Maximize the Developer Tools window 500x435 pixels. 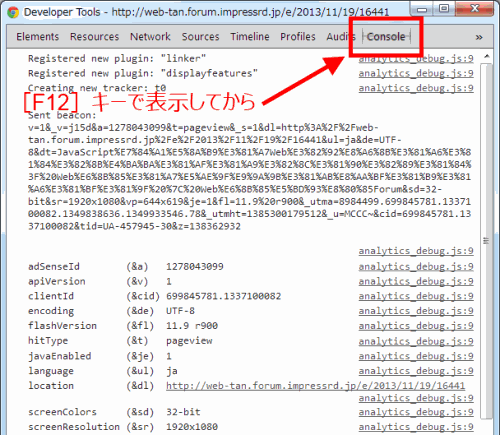(444, 9)
